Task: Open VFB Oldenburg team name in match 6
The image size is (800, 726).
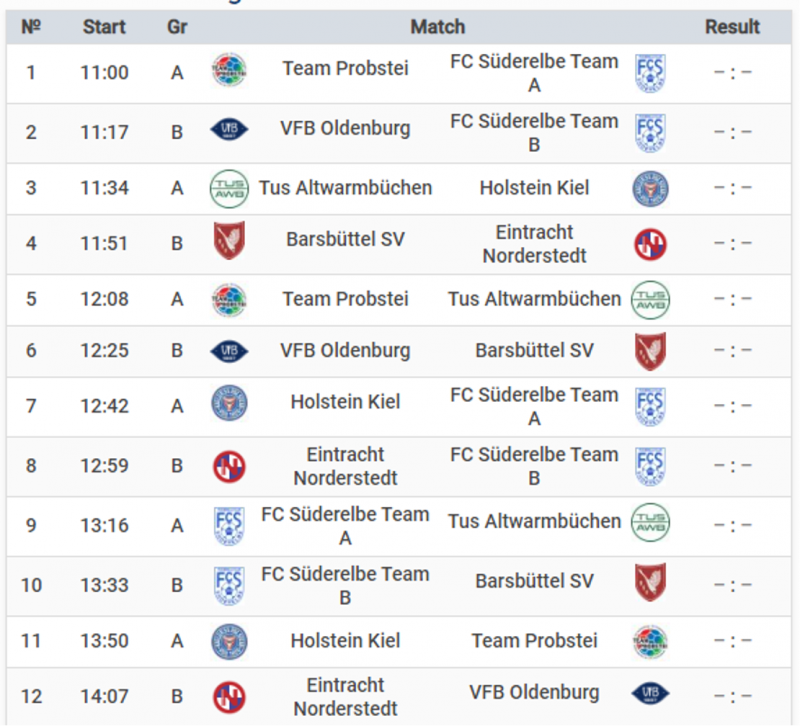Action: (345, 351)
